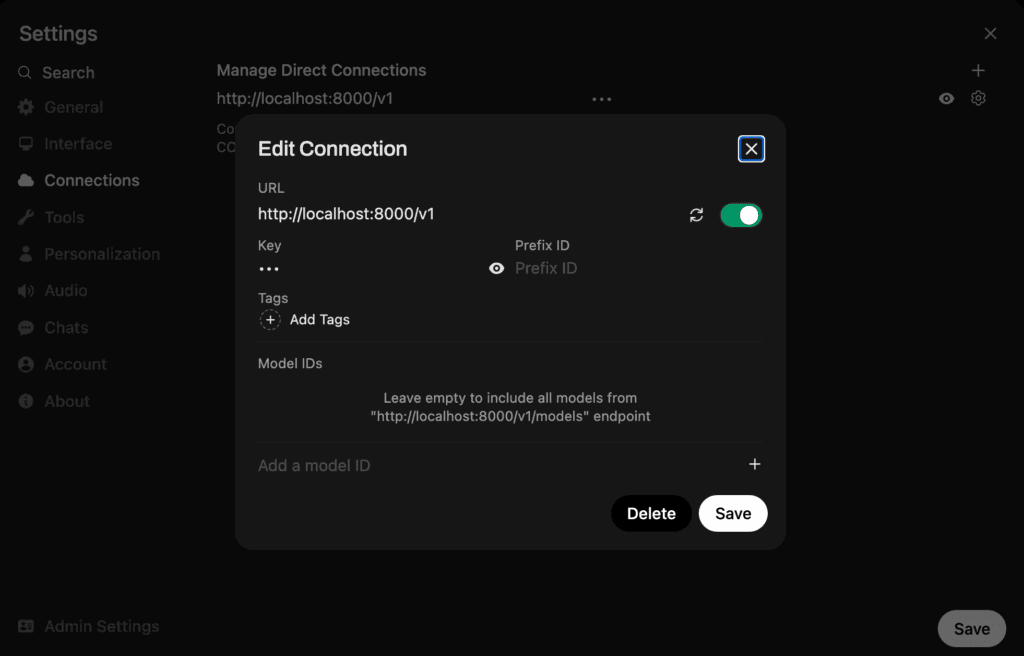This screenshot has height=656, width=1024.
Task: Show the API key with eye icon
Action: (x=496, y=269)
